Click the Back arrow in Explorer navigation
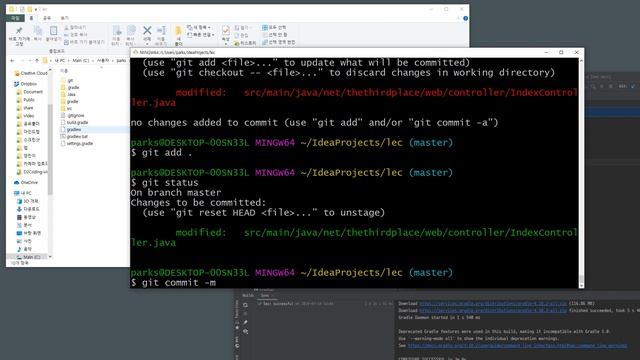This screenshot has width=640, height=360. 12,60
